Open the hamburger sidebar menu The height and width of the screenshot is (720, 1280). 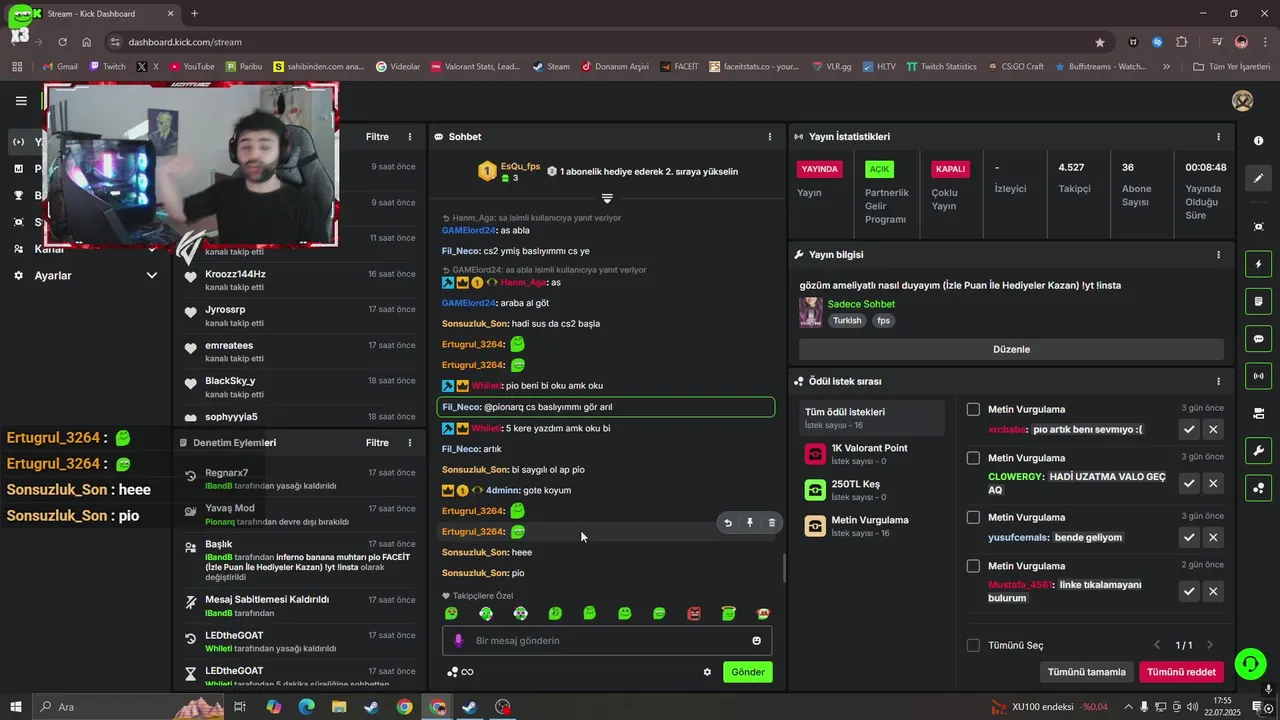tap(21, 101)
